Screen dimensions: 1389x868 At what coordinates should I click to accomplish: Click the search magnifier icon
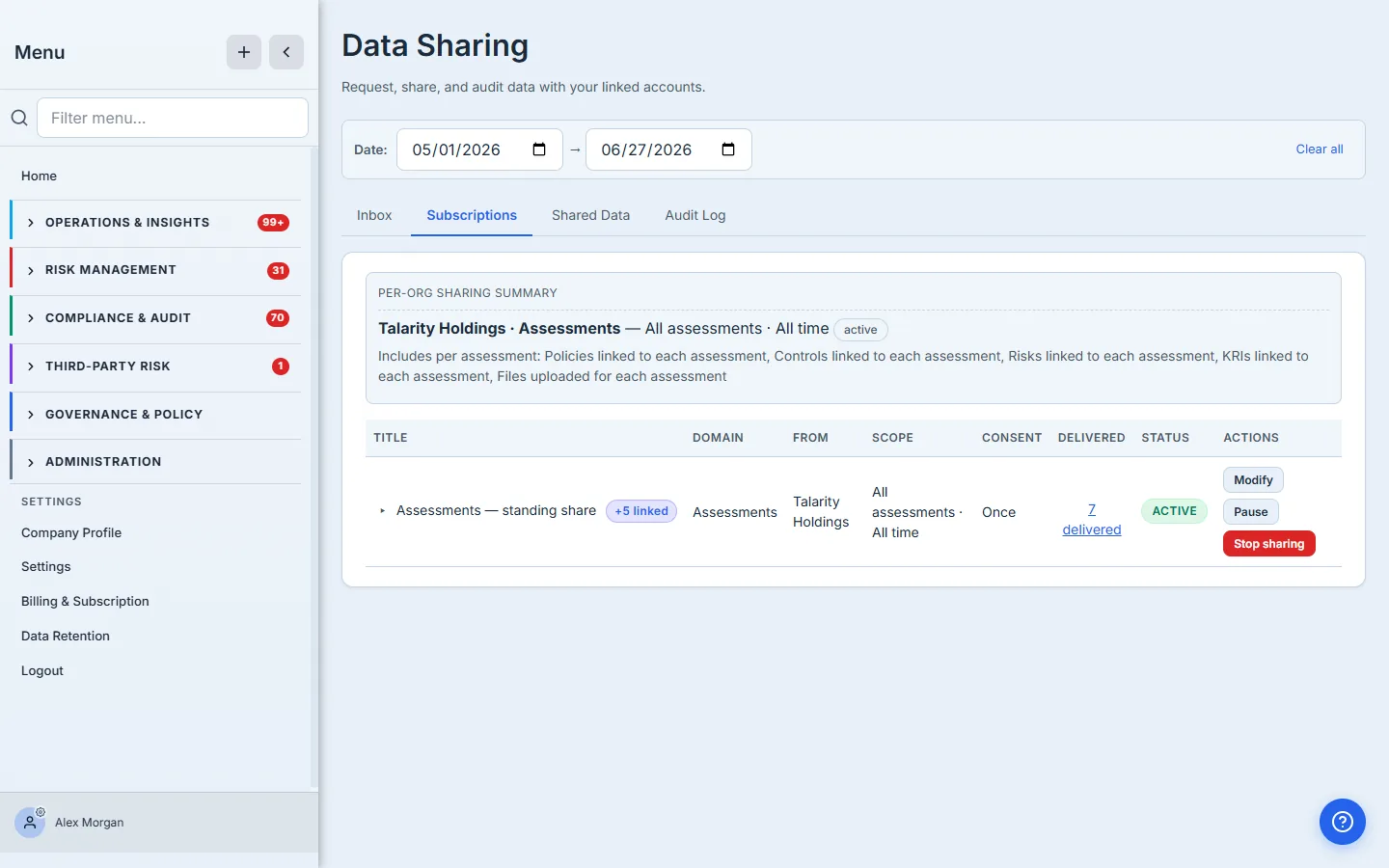click(19, 118)
